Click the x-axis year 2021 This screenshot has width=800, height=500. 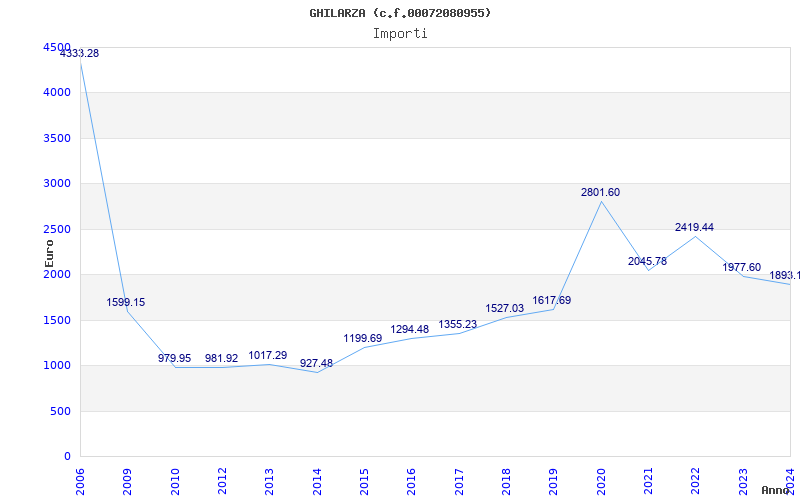pos(648,481)
